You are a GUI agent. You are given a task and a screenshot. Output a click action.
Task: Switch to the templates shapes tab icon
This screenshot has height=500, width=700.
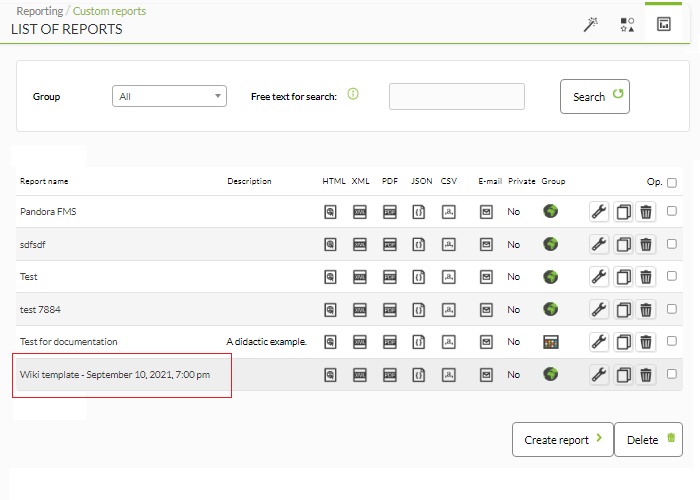tap(627, 25)
